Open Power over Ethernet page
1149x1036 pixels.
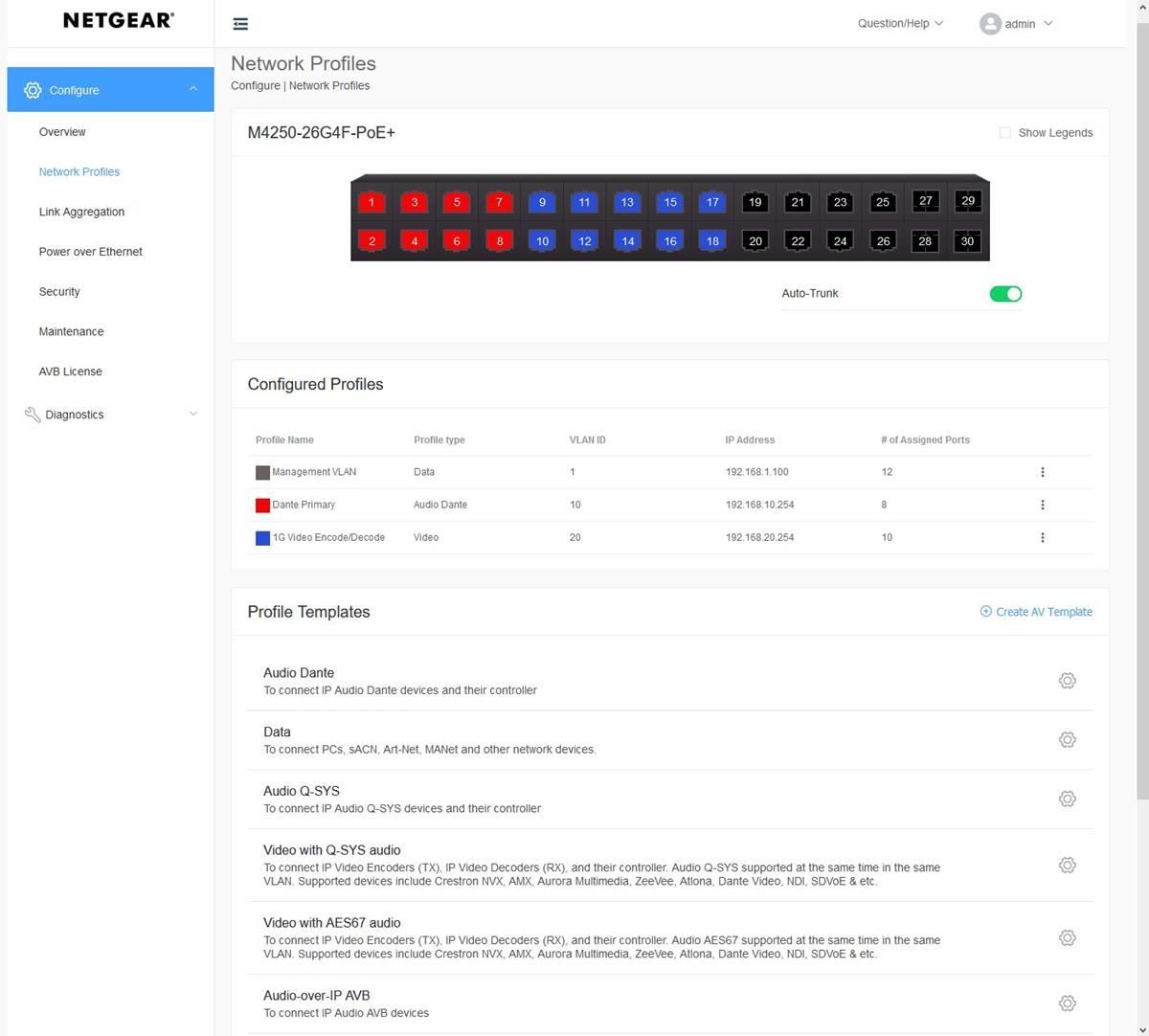tap(90, 252)
